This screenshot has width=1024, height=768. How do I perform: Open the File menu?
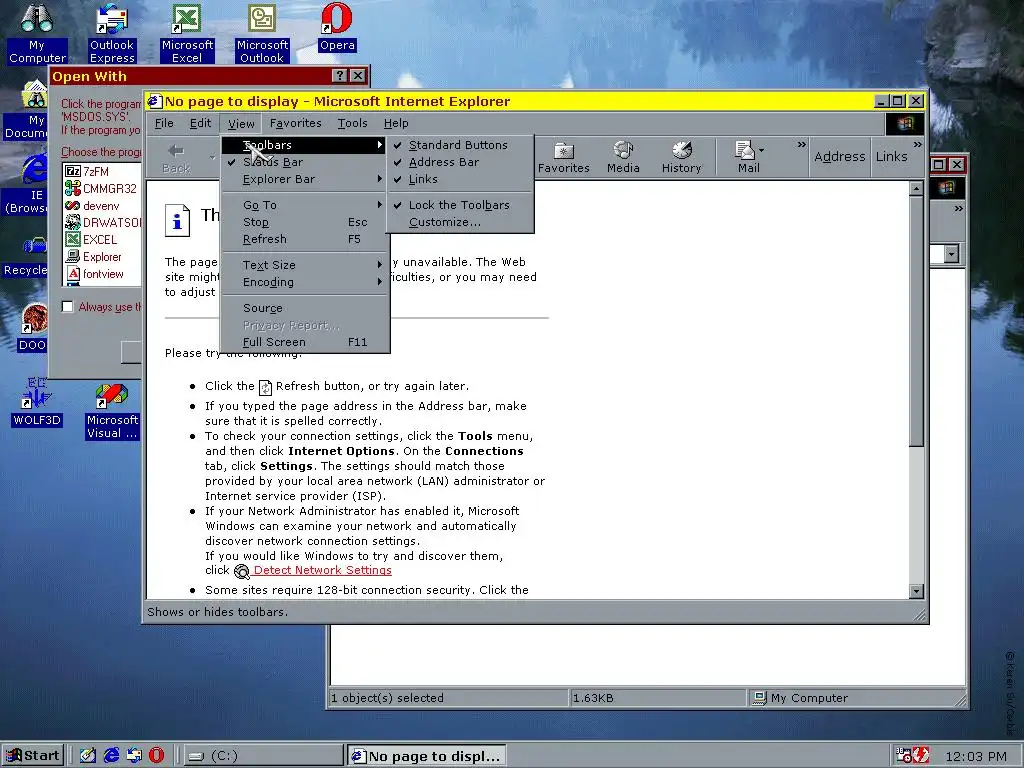[164, 123]
